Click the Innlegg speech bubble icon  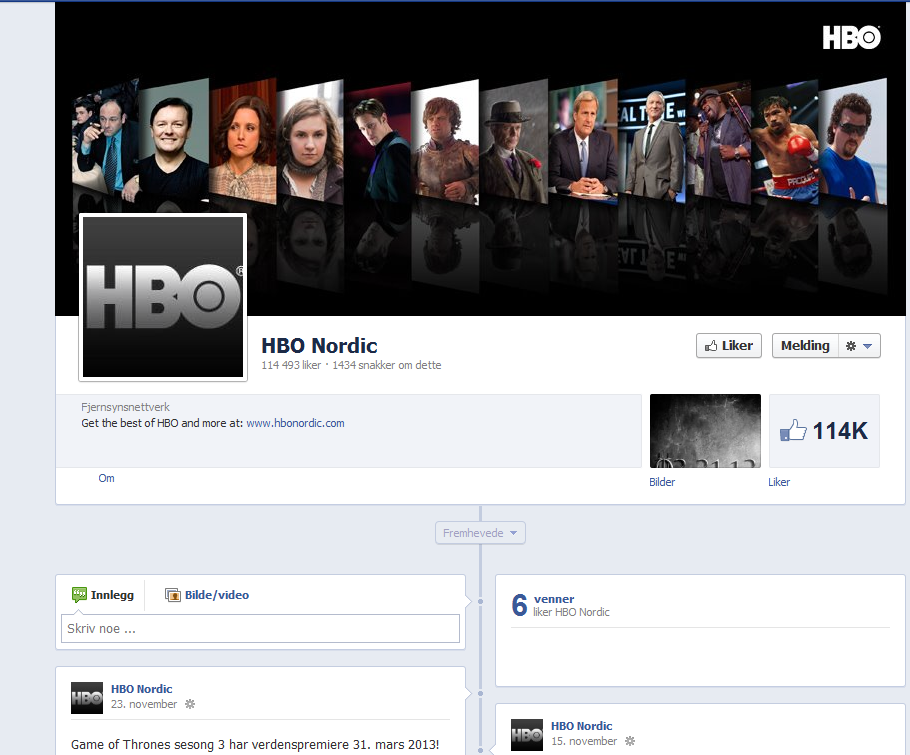[79, 595]
